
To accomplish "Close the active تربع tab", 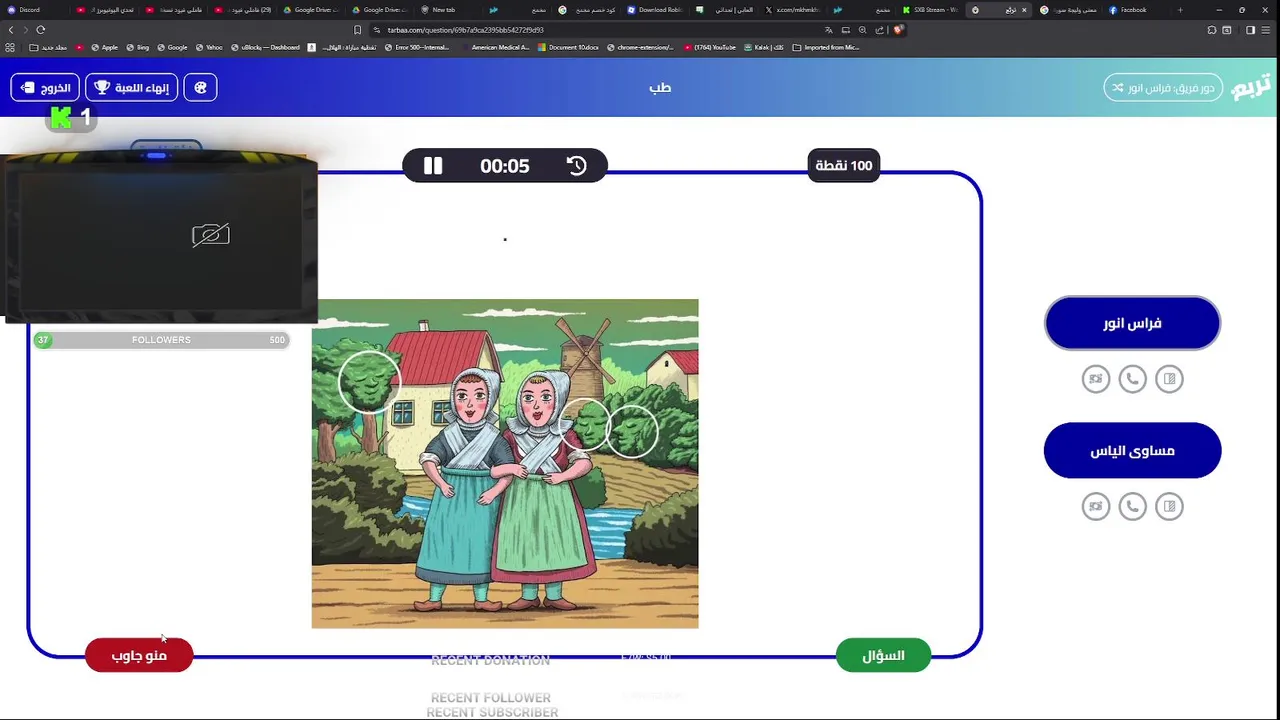I will pyautogui.click(x=1024, y=10).
